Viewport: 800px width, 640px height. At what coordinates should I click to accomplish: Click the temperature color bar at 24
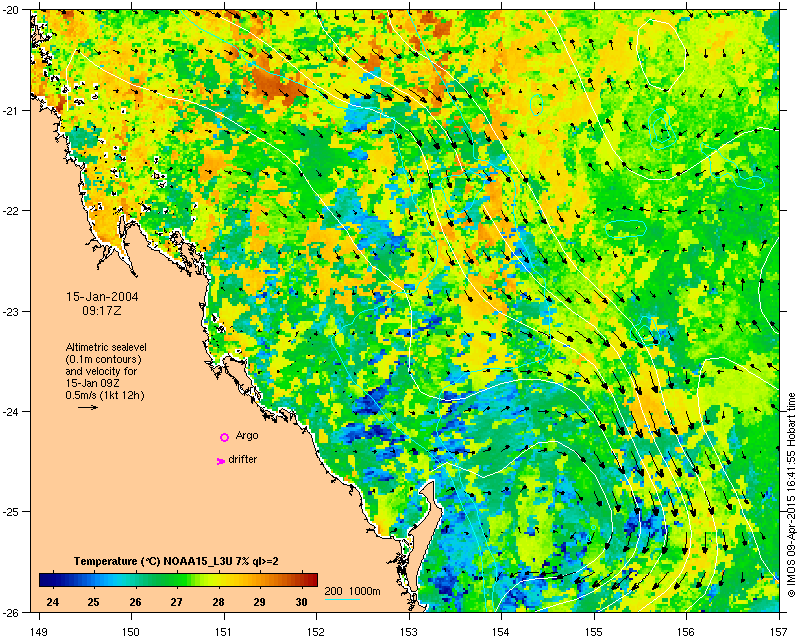coord(53,580)
